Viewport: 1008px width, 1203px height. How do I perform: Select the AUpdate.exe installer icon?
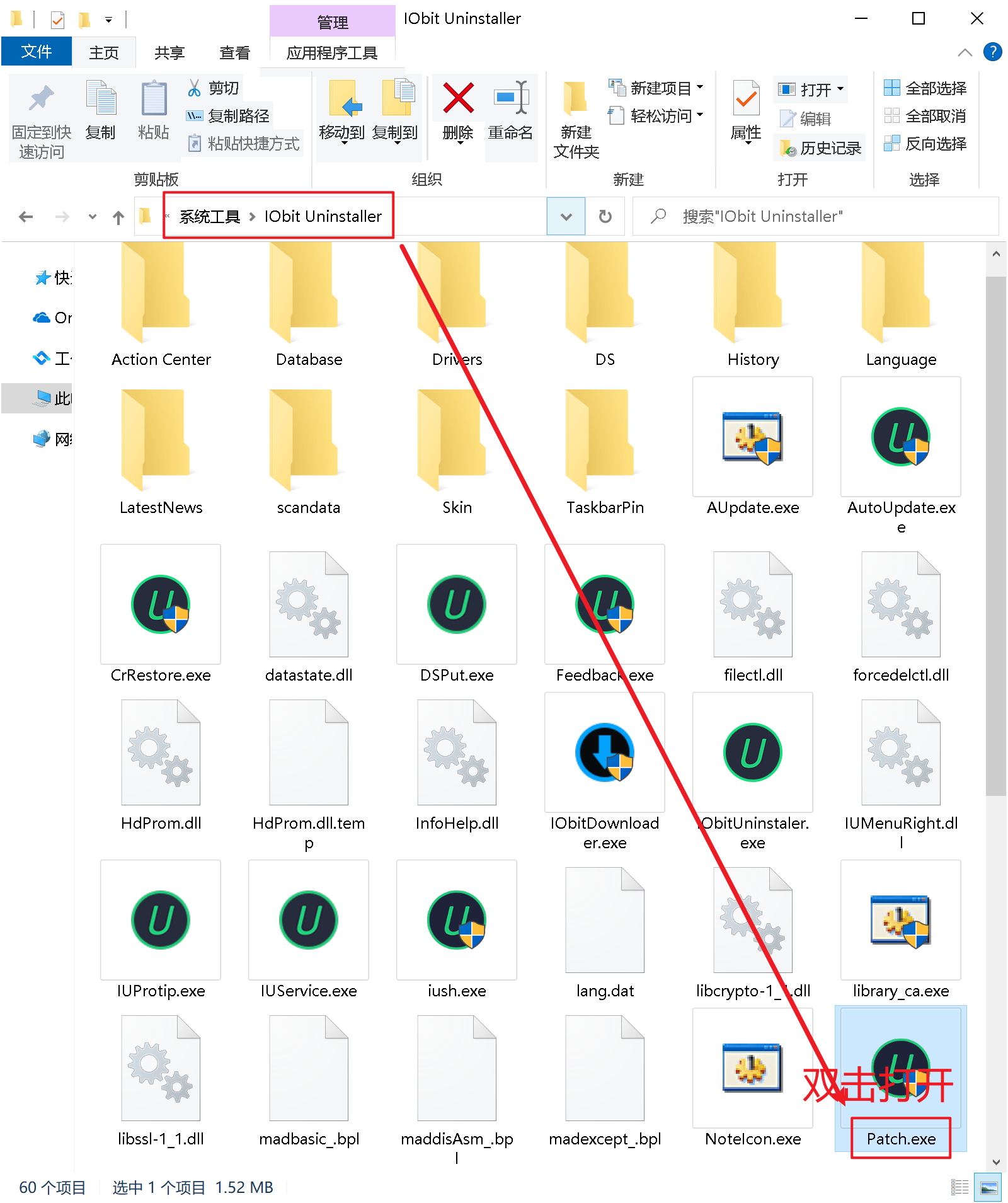[x=753, y=437]
